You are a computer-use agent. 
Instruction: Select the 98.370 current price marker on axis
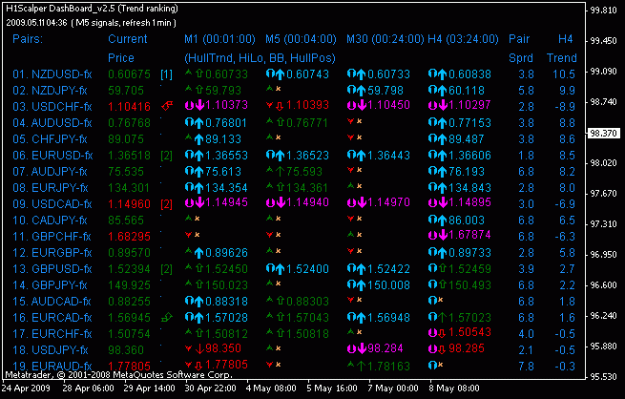pyautogui.click(x=603, y=133)
